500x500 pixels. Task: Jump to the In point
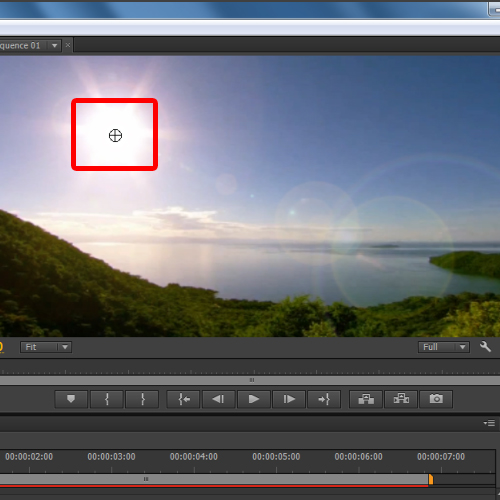[x=183, y=399]
